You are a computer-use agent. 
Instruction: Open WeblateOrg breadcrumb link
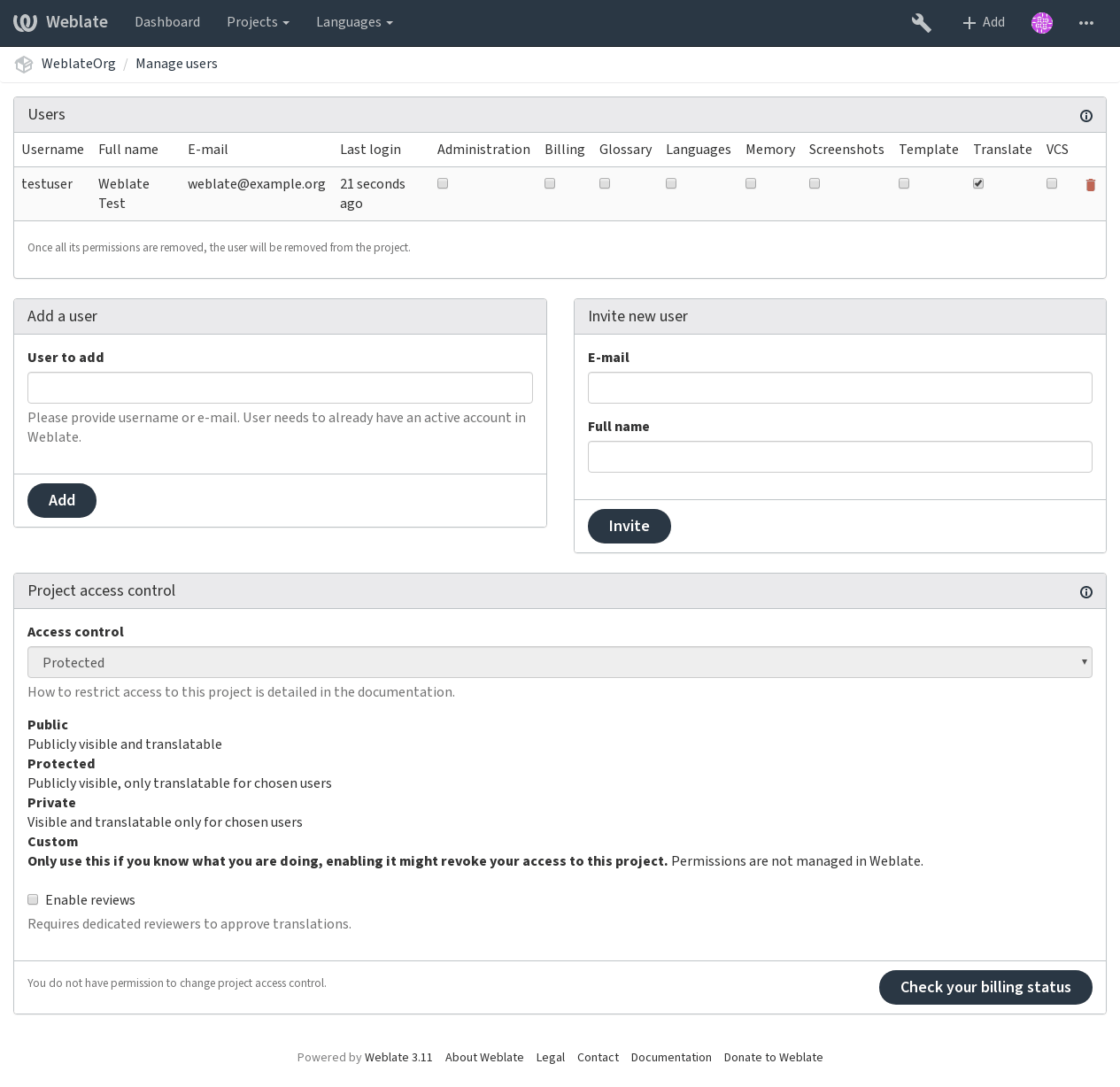tap(79, 64)
